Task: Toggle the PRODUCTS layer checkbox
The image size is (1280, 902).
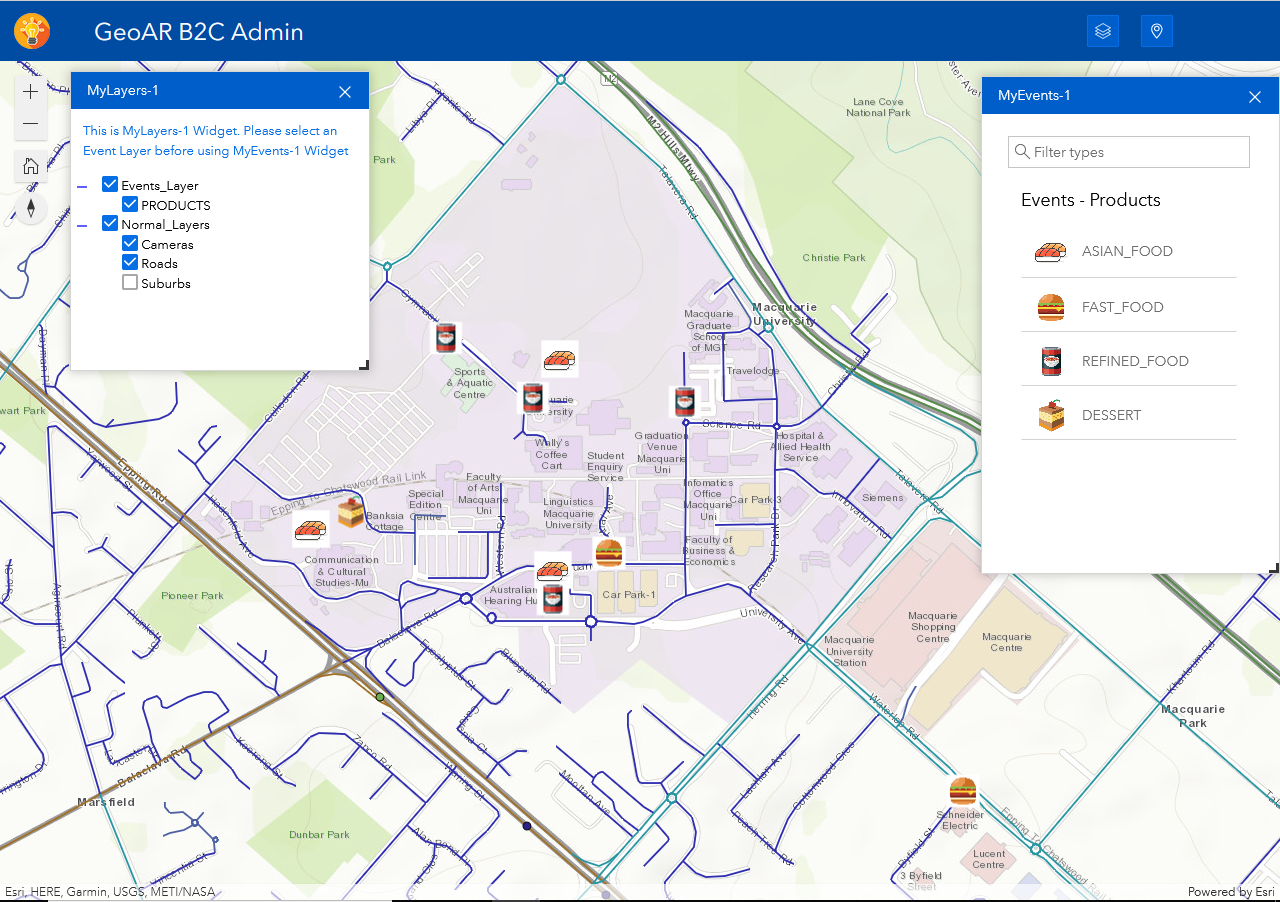Action: pyautogui.click(x=130, y=204)
